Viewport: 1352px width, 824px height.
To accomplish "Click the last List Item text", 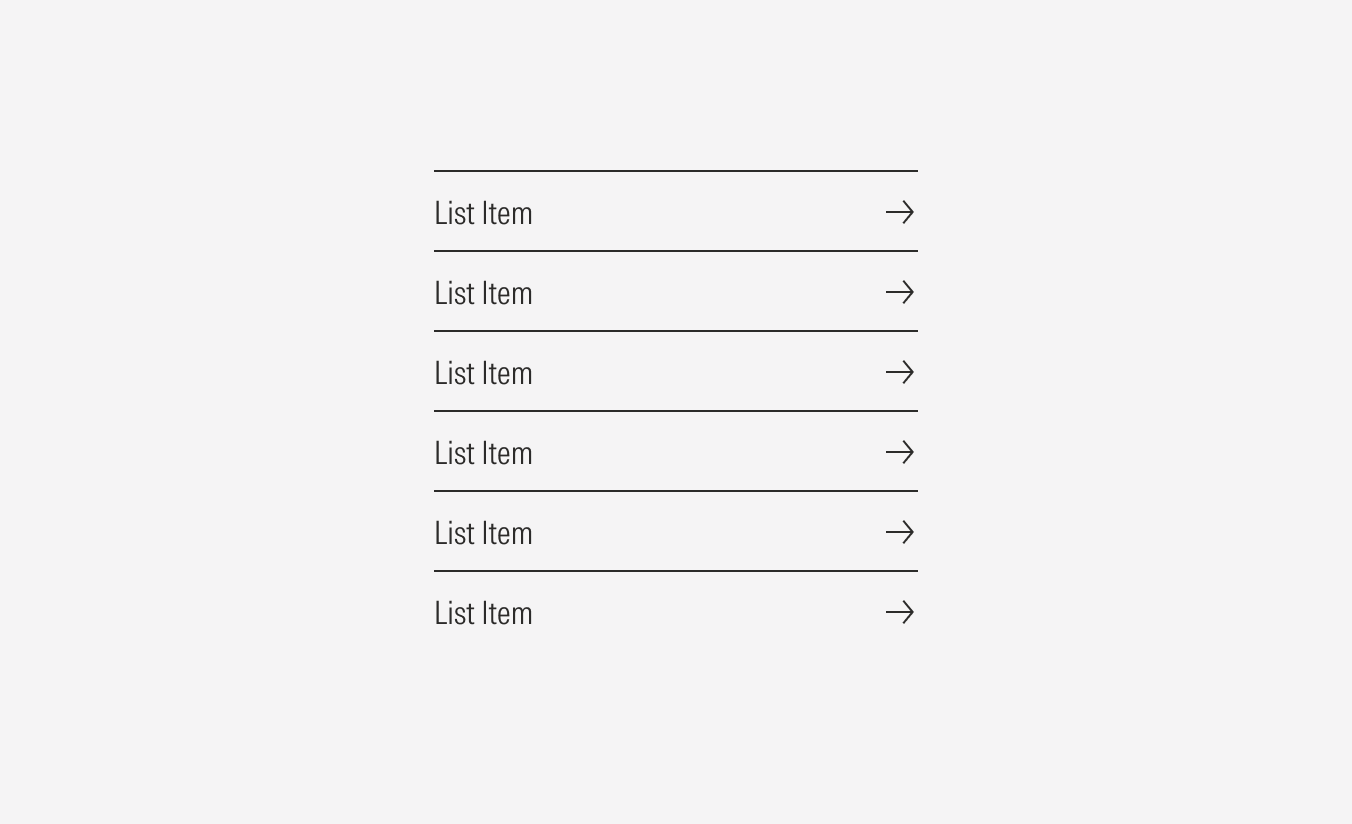I will [483, 613].
